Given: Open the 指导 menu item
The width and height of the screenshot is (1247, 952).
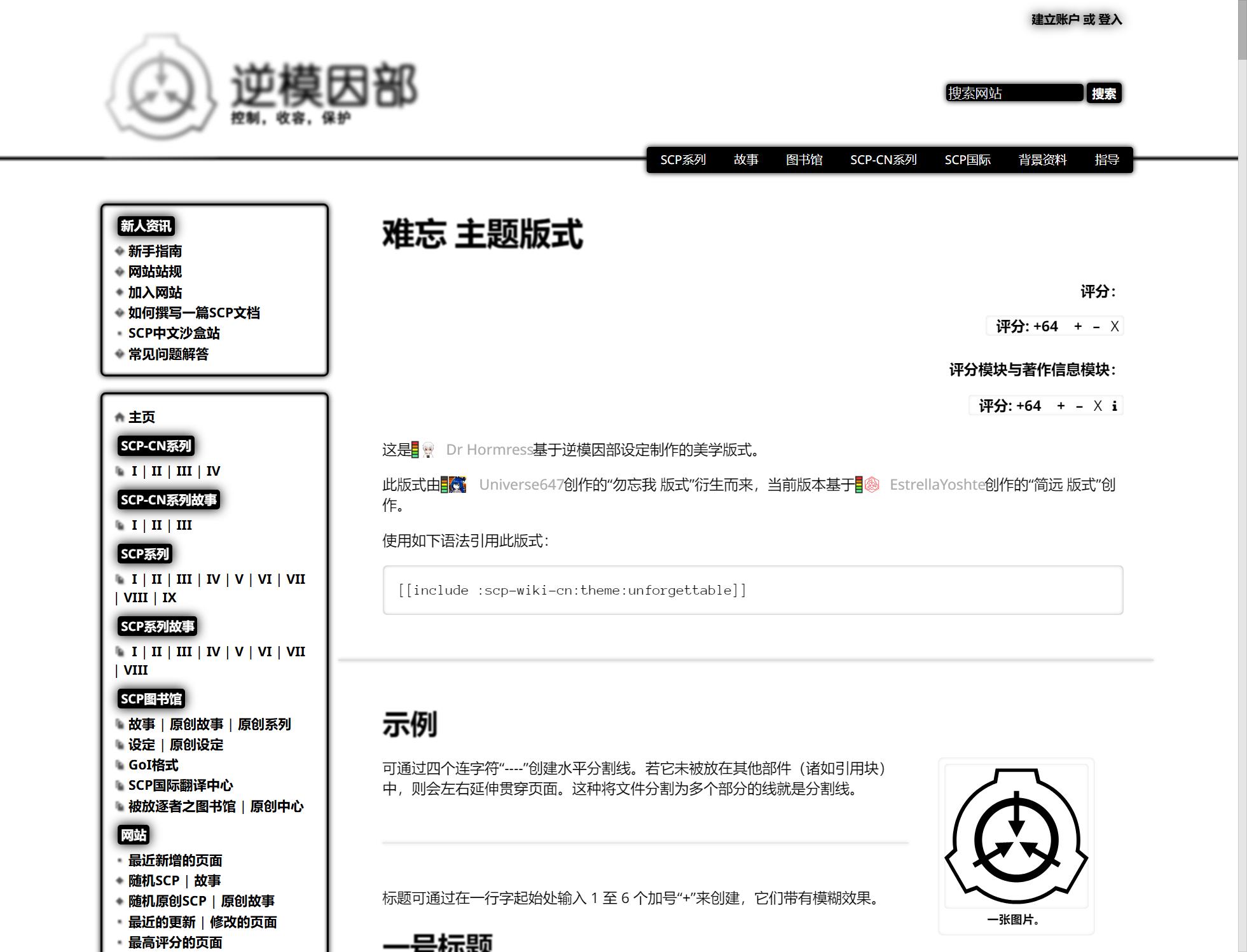Looking at the screenshot, I should click(1106, 160).
